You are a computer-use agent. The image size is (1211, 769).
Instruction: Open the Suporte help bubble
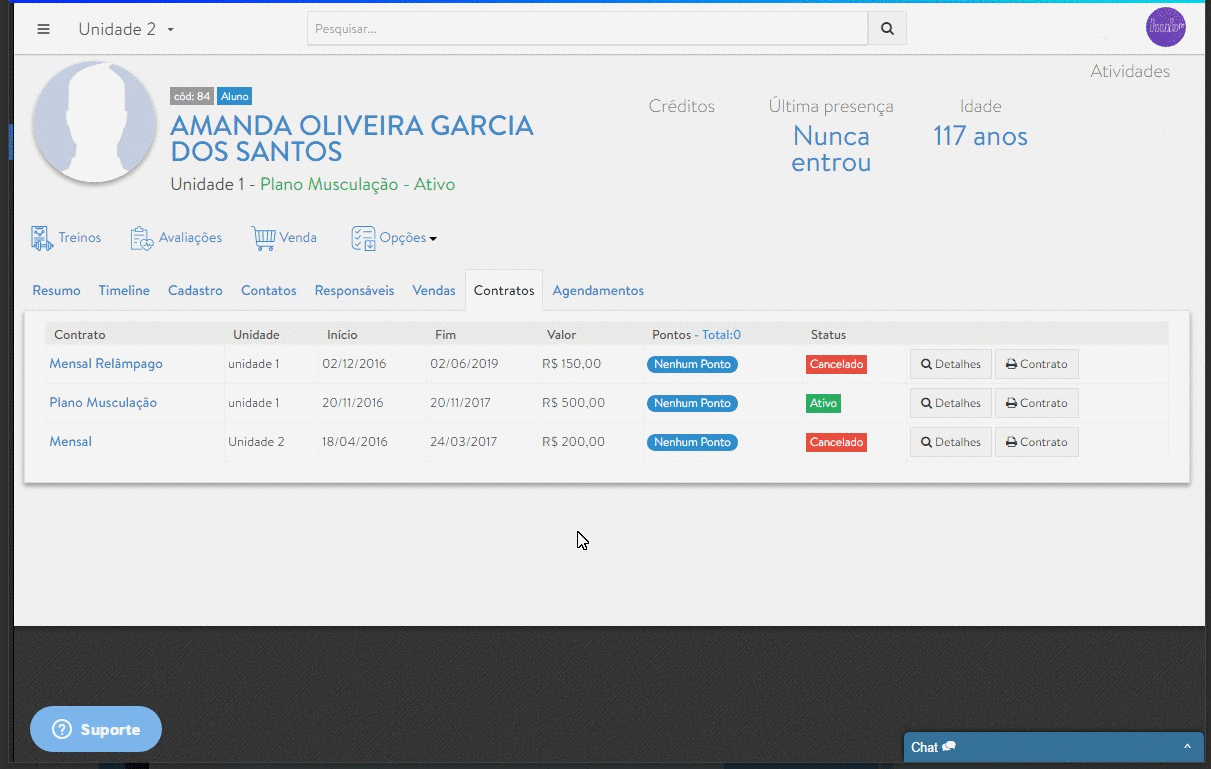95,729
